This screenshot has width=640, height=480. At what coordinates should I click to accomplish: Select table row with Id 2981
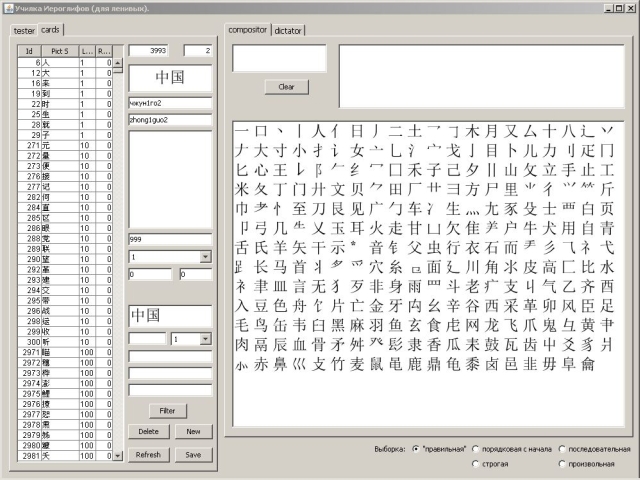[65, 456]
